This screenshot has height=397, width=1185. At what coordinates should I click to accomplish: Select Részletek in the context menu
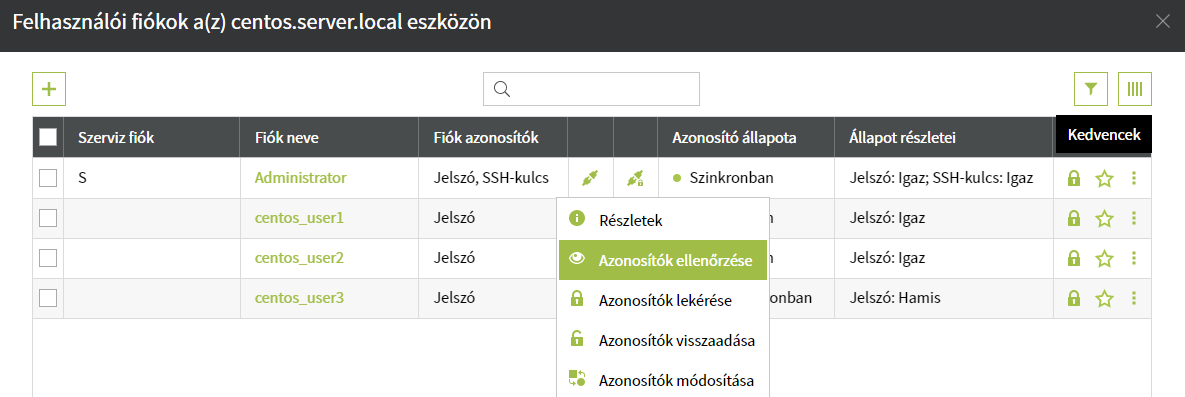[663, 220]
